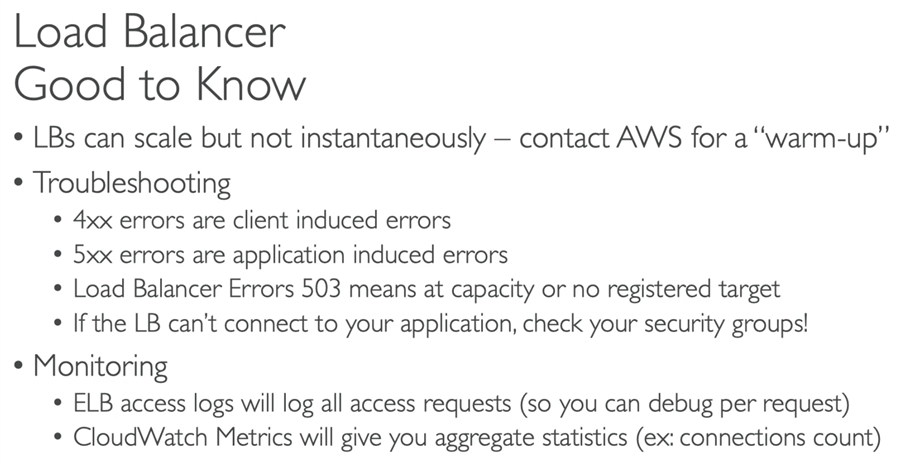
Task: Click the bullet dot before Troubleshooting
Action: (x=20, y=183)
